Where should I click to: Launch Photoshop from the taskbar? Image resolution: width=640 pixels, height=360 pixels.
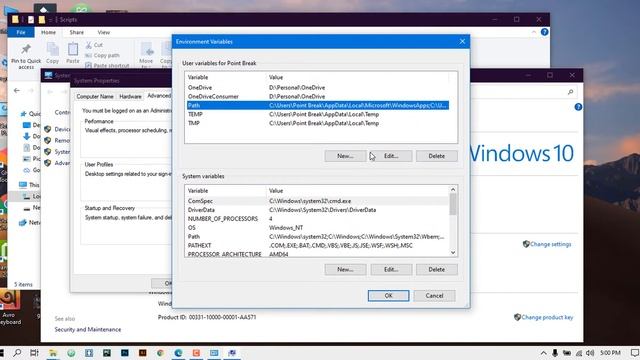[x=124, y=353]
